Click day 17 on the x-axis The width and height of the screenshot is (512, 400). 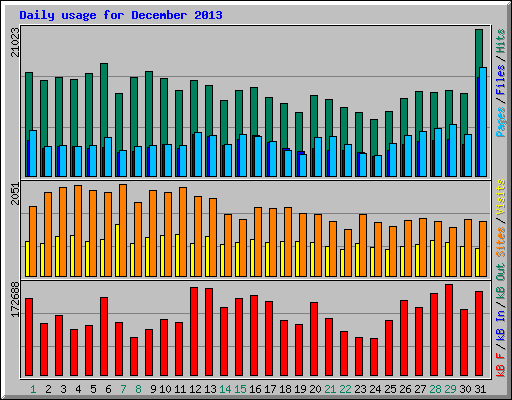[x=270, y=389]
